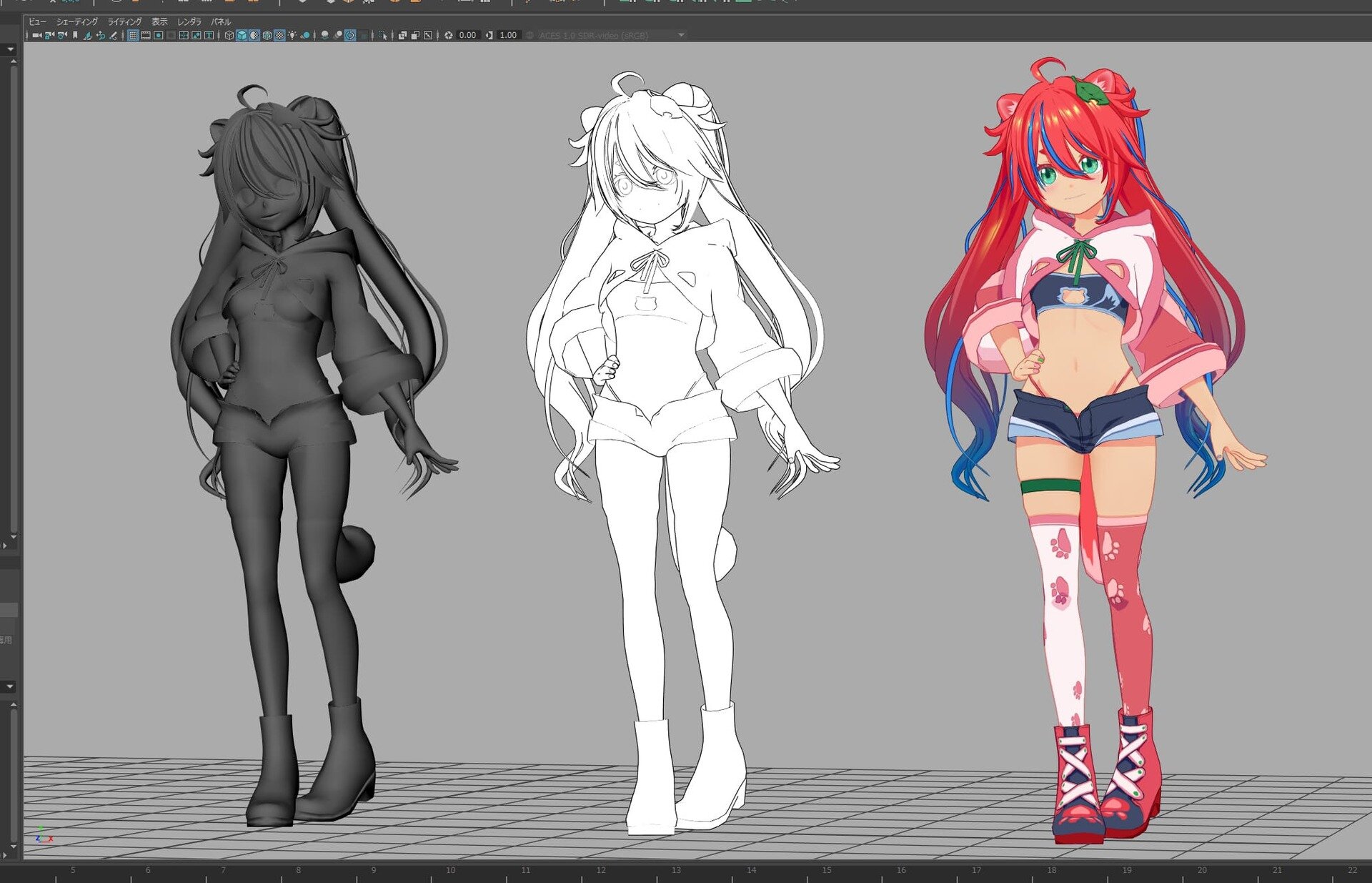The width and height of the screenshot is (1372, 883).
Task: Click the camera bookmarks icon
Action: coord(75,35)
